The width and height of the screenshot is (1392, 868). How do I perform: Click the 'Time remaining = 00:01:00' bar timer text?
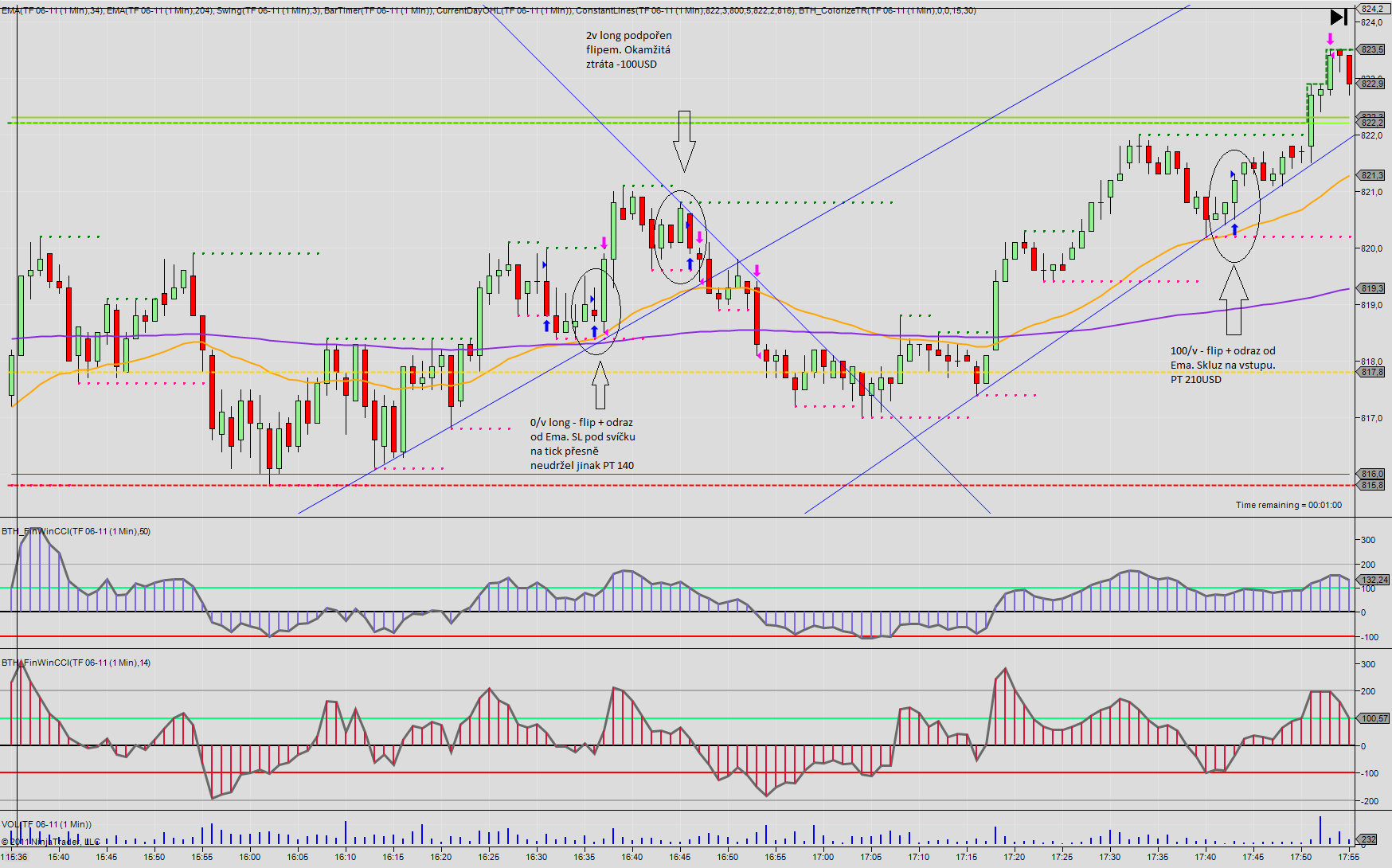coord(1288,505)
